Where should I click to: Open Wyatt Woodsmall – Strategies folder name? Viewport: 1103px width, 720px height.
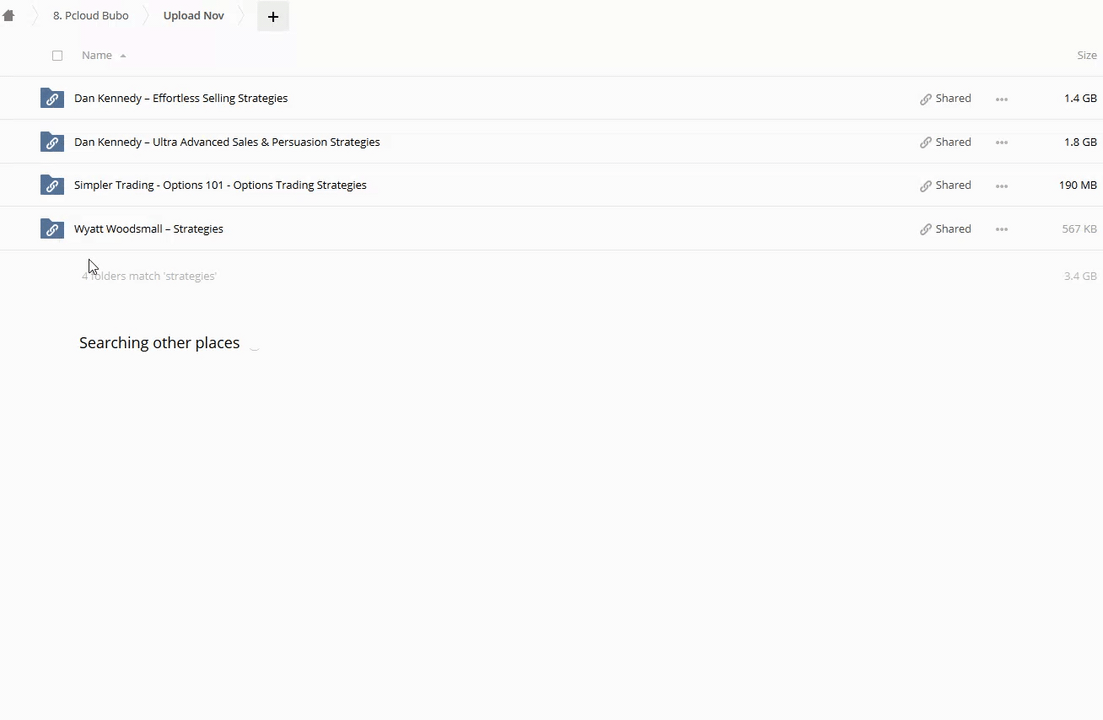[x=148, y=229]
